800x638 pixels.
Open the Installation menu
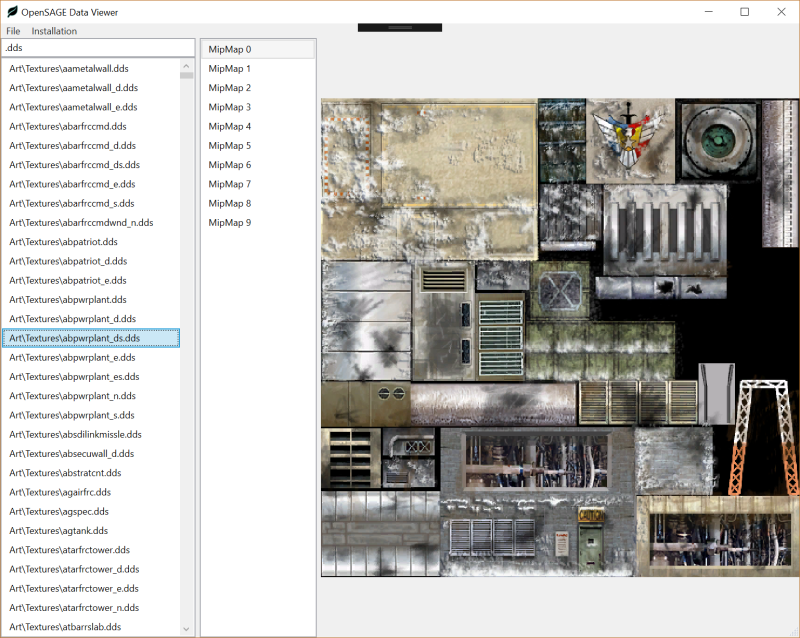pos(53,31)
